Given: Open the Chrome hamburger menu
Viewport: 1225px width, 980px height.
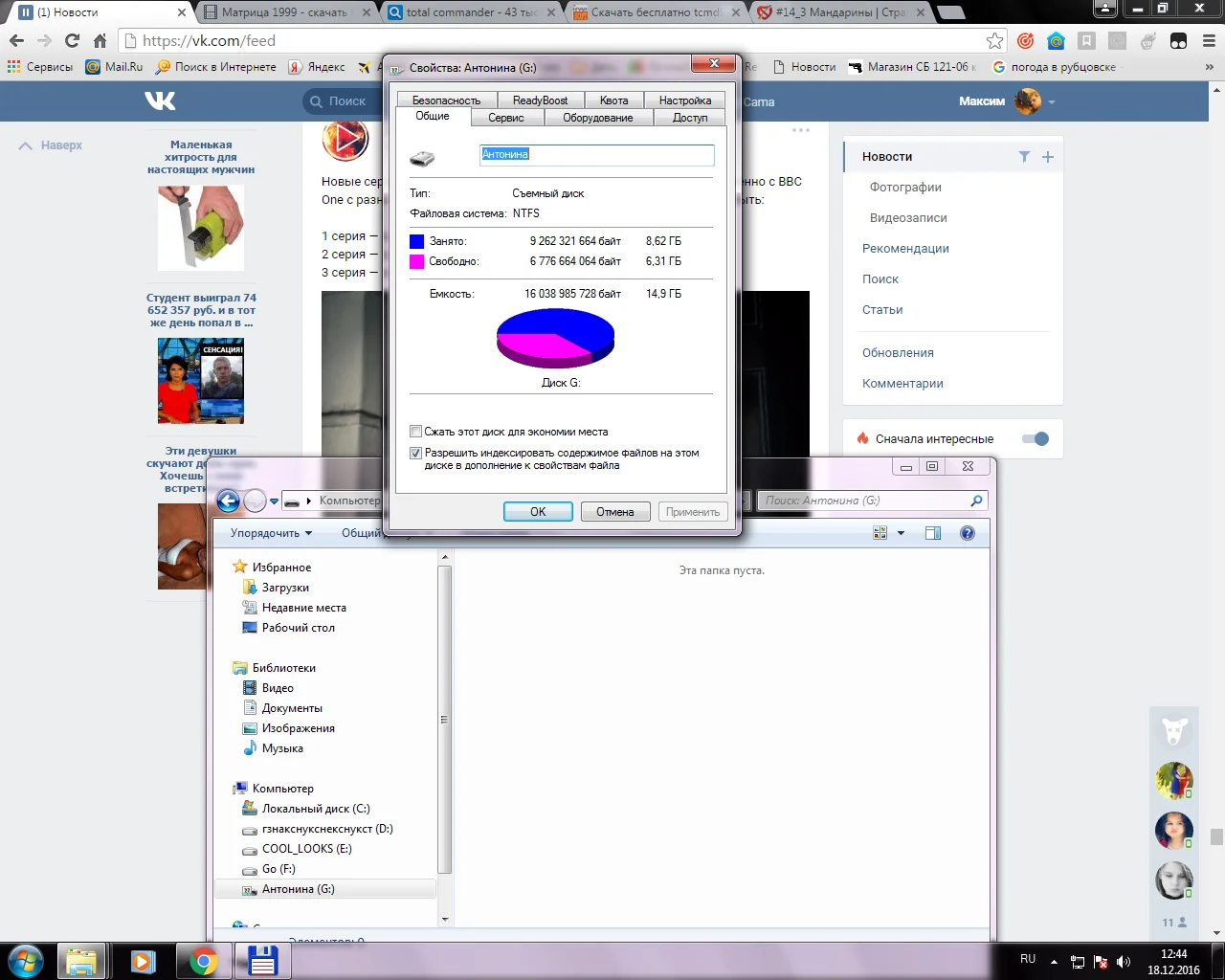Looking at the screenshot, I should coord(1209,40).
